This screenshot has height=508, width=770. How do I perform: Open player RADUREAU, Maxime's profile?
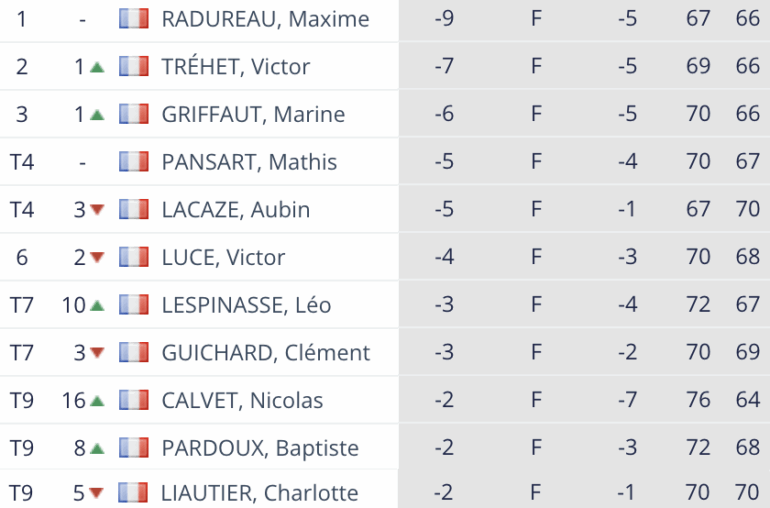265,19
